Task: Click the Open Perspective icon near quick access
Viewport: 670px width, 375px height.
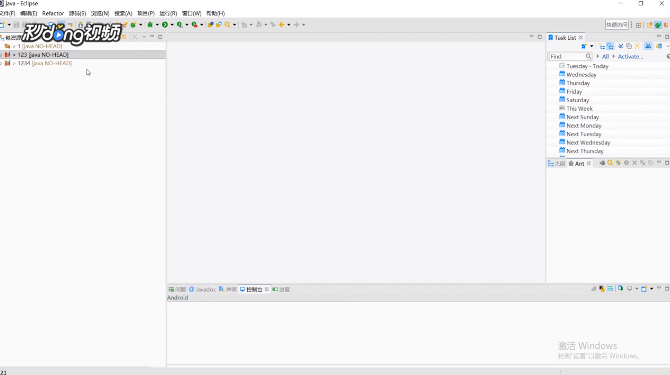Action: tap(638, 25)
